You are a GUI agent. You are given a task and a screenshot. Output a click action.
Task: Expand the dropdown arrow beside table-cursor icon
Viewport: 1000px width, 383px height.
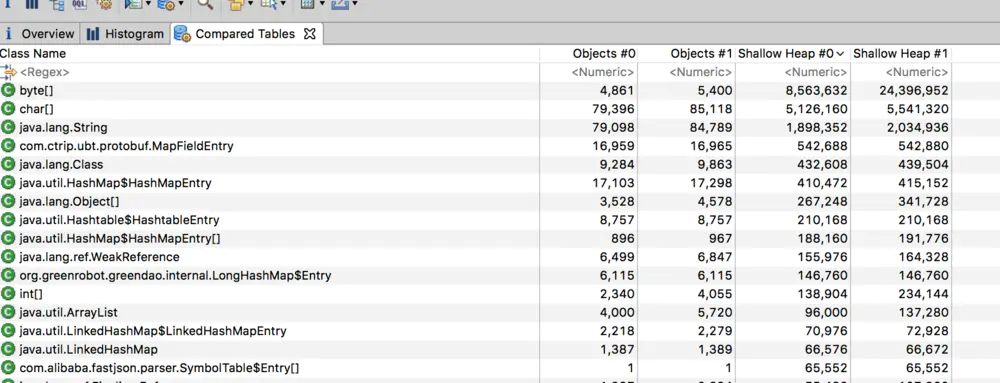pyautogui.click(x=283, y=4)
